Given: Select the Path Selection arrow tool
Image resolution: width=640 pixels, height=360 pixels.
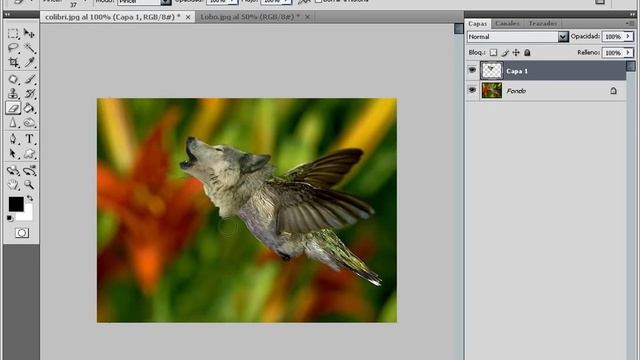Looking at the screenshot, I should [13, 154].
